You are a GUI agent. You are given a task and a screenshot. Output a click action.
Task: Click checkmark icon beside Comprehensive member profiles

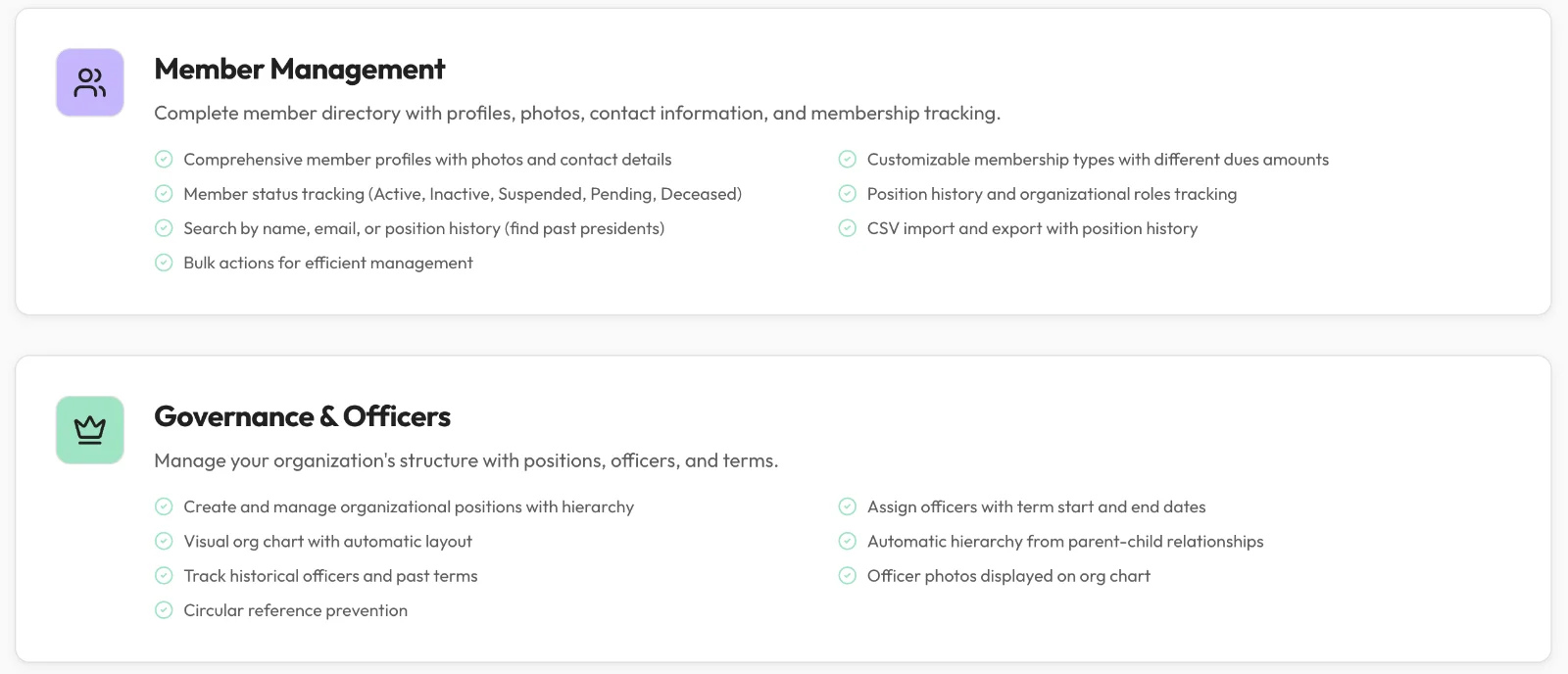164,160
